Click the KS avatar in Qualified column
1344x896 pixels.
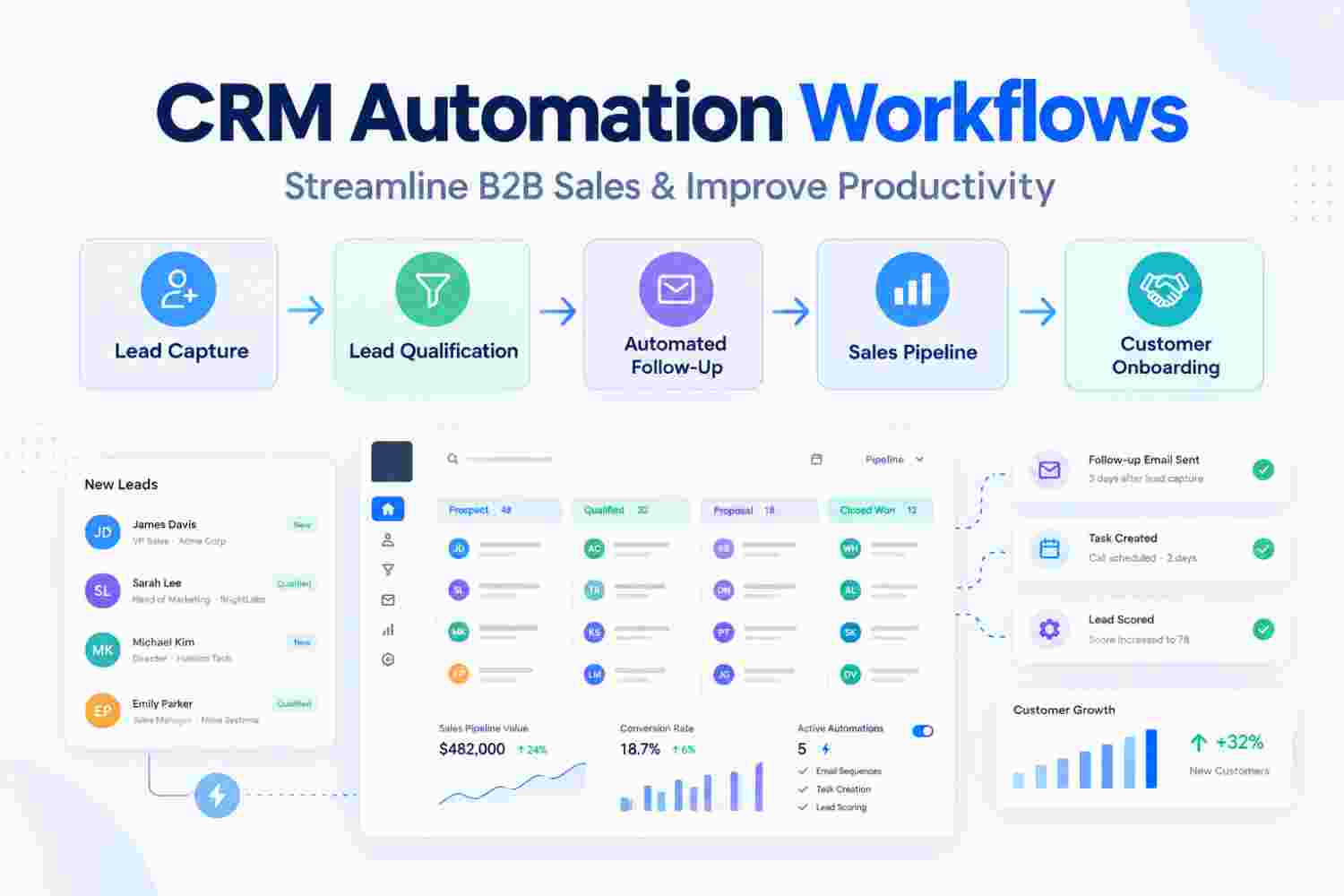[594, 633]
